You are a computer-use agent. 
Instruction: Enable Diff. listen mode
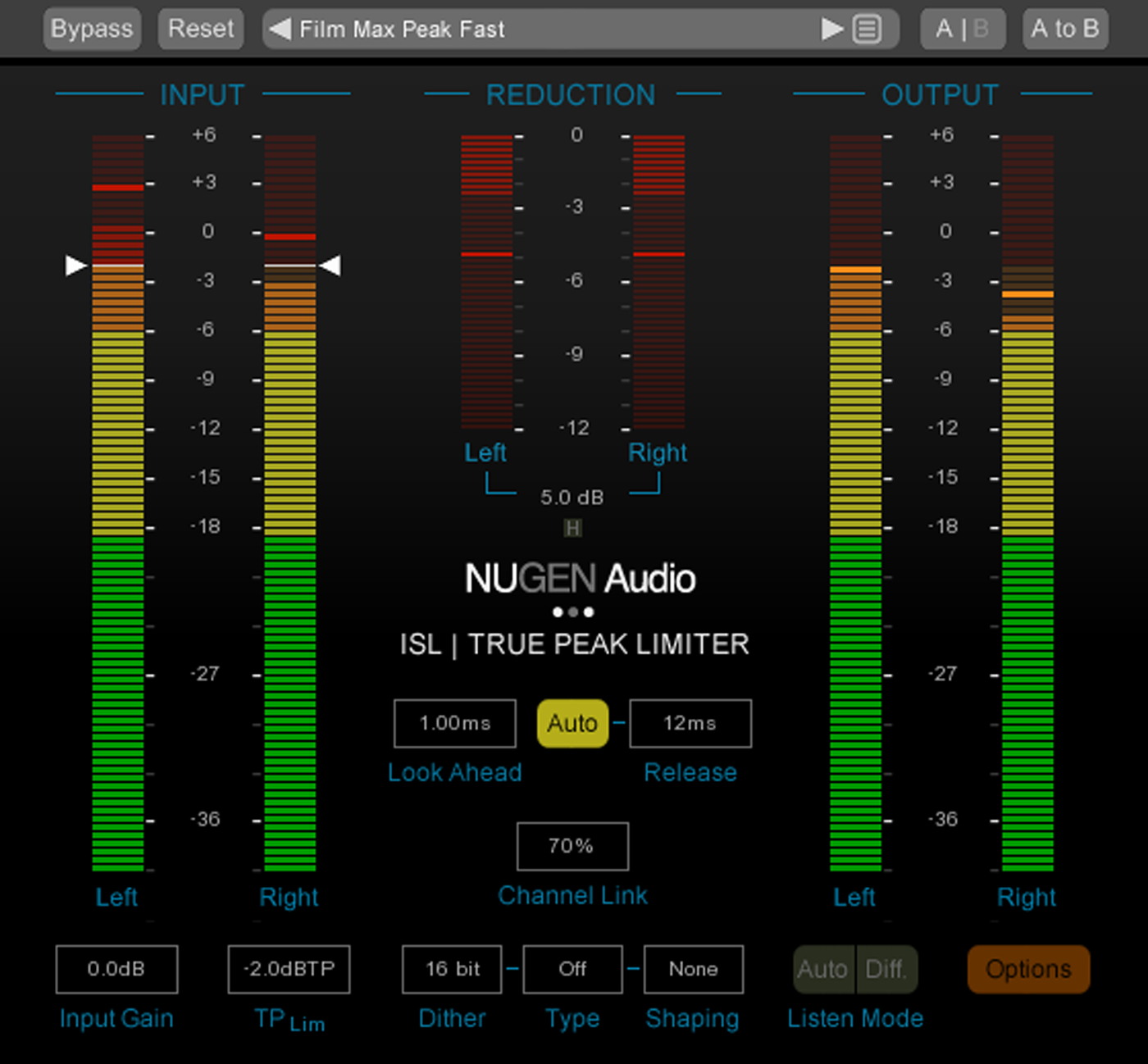pos(887,969)
